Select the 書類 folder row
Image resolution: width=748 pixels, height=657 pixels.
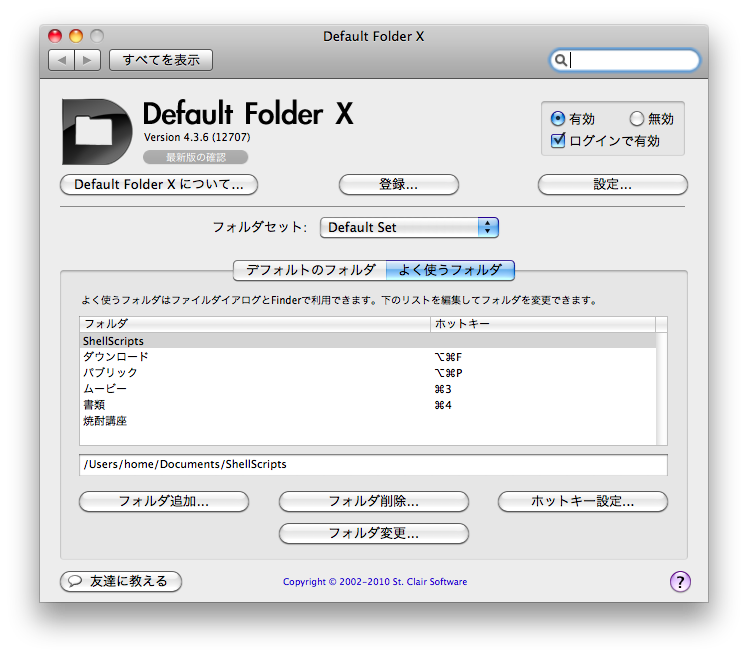[x=368, y=405]
